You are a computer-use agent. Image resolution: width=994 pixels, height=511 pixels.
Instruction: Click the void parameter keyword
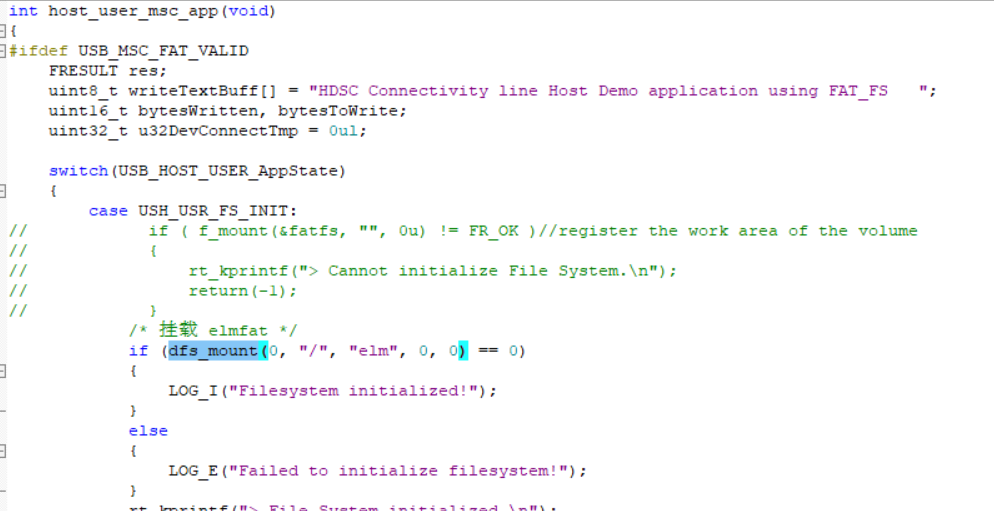(x=248, y=11)
